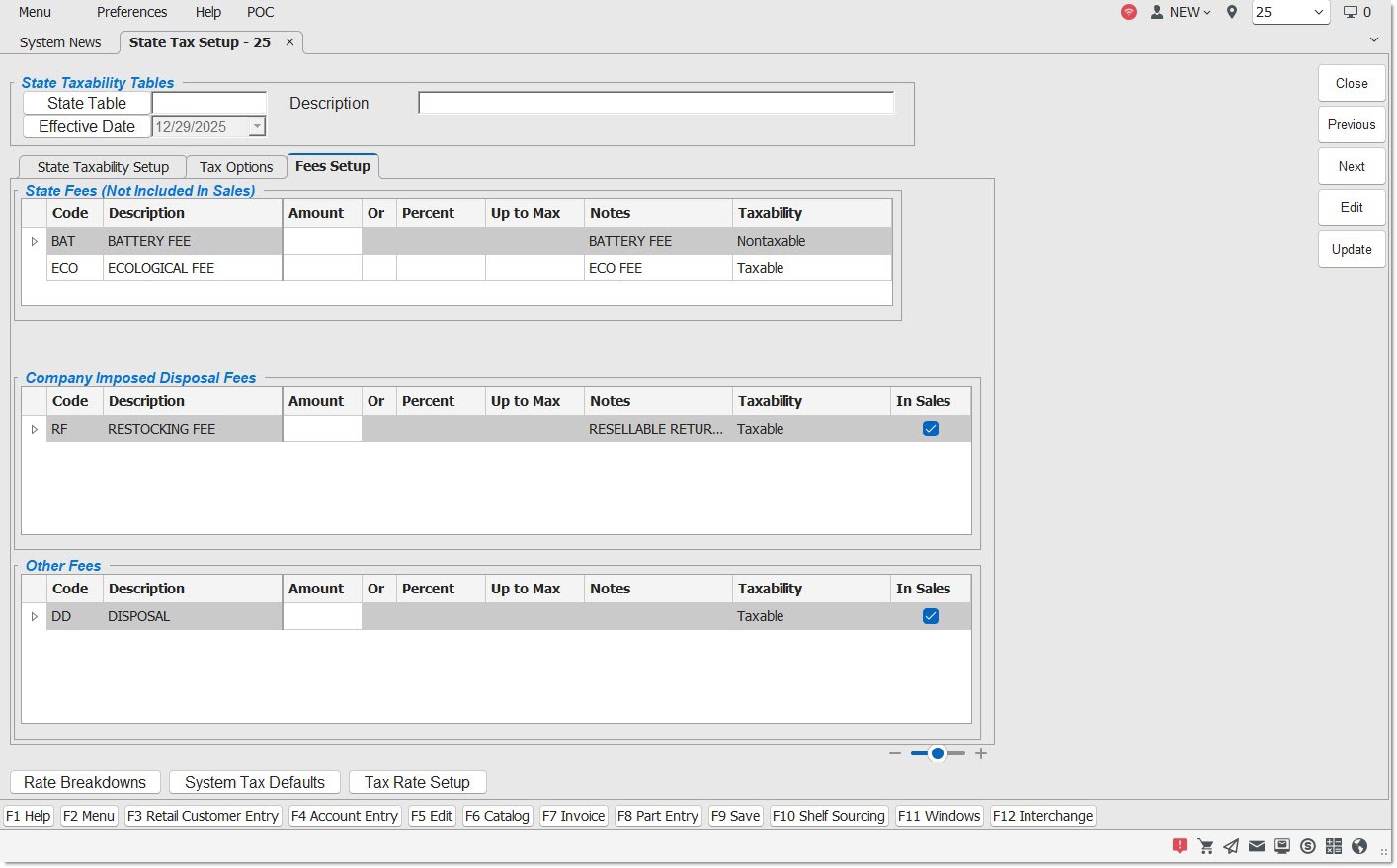
Task: Click the red wifi connection icon
Action: [x=1128, y=12]
